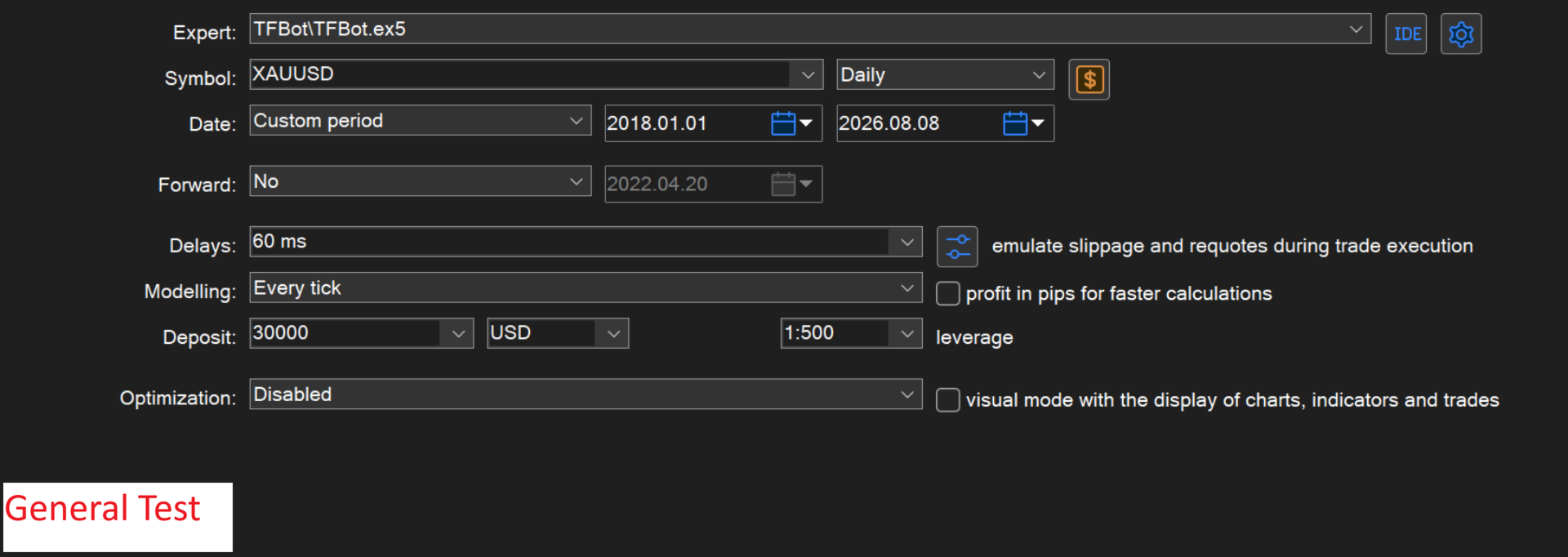Screen dimensions: 1568x557
Task: Open delay settings sliders icon
Action: click(x=957, y=247)
